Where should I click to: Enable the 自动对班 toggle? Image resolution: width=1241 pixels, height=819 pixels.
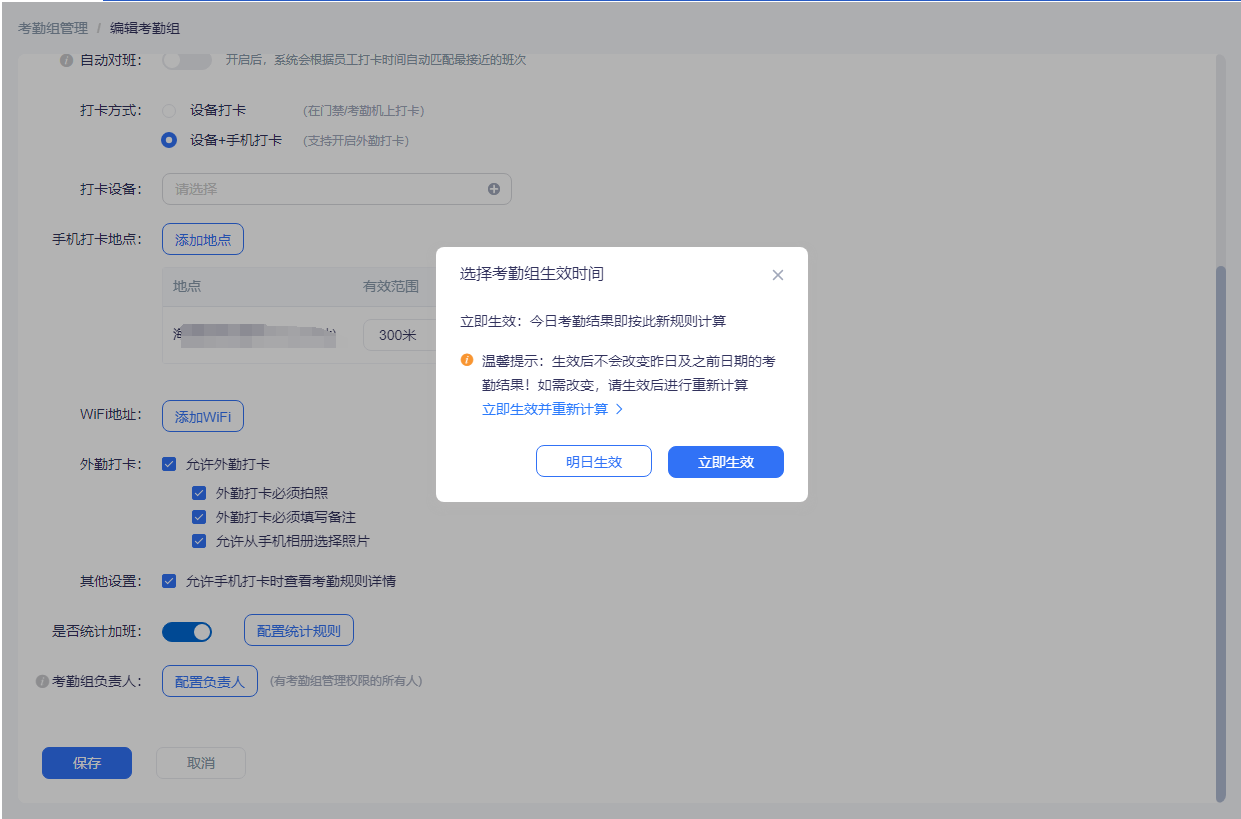pyautogui.click(x=186, y=60)
